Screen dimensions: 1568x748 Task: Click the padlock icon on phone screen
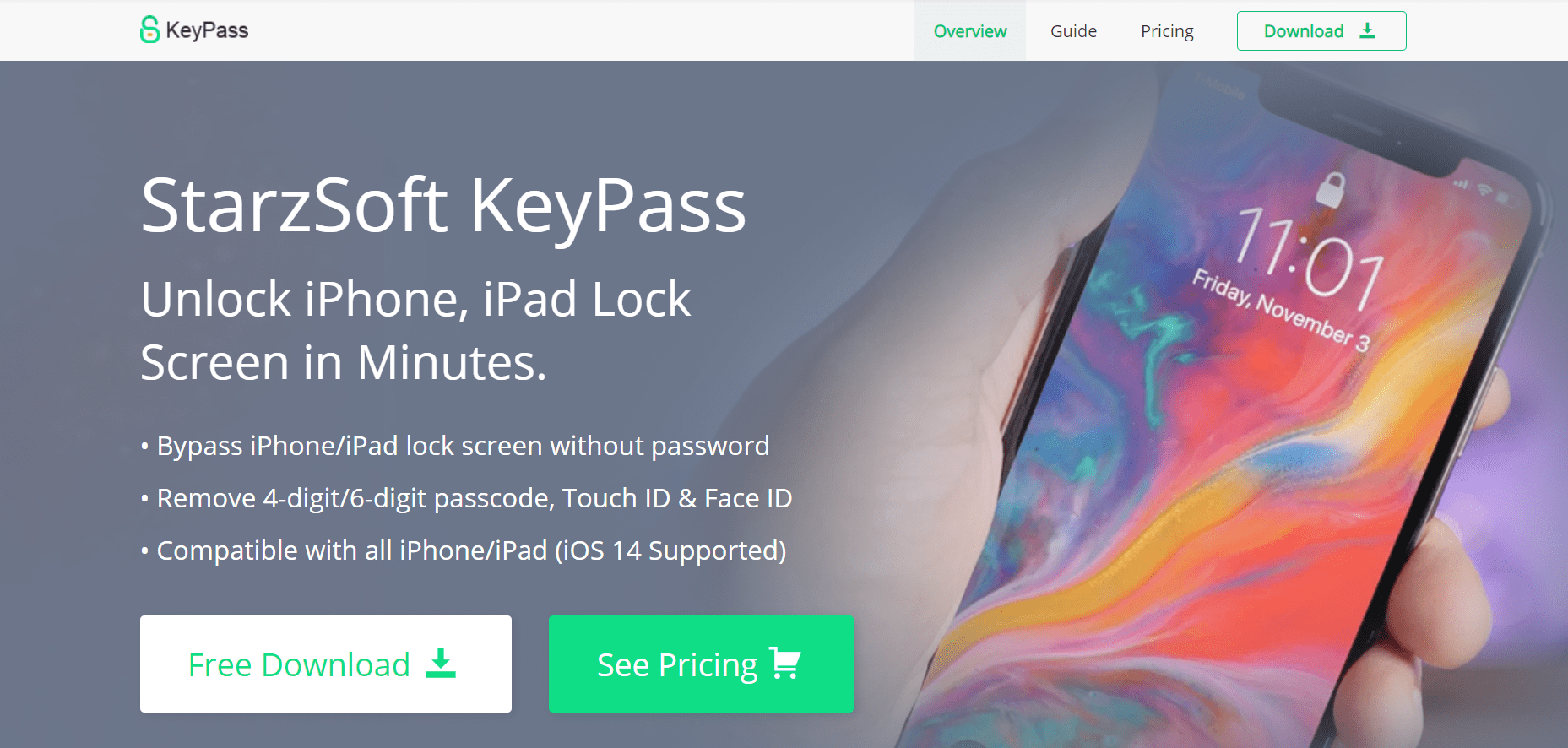click(x=1331, y=188)
